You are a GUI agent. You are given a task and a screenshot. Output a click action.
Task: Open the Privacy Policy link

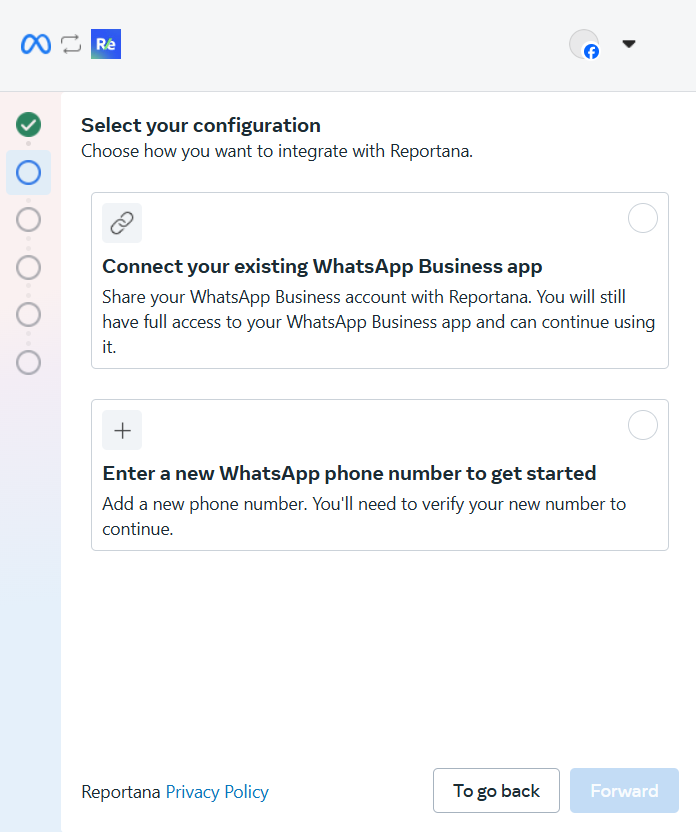click(x=217, y=792)
